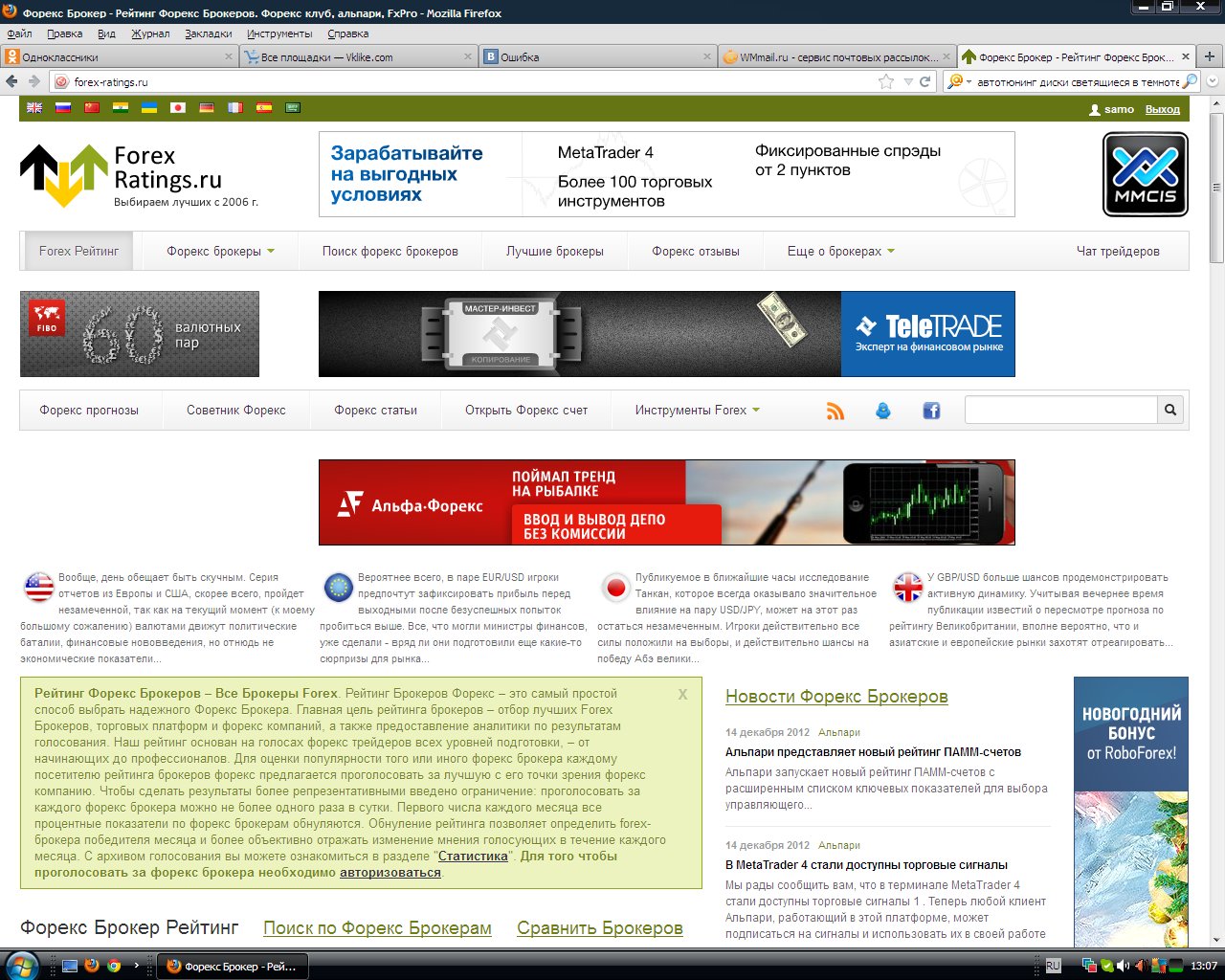The height and width of the screenshot is (980, 1225).
Task: Open new tab with plus button
Action: 1210,56
